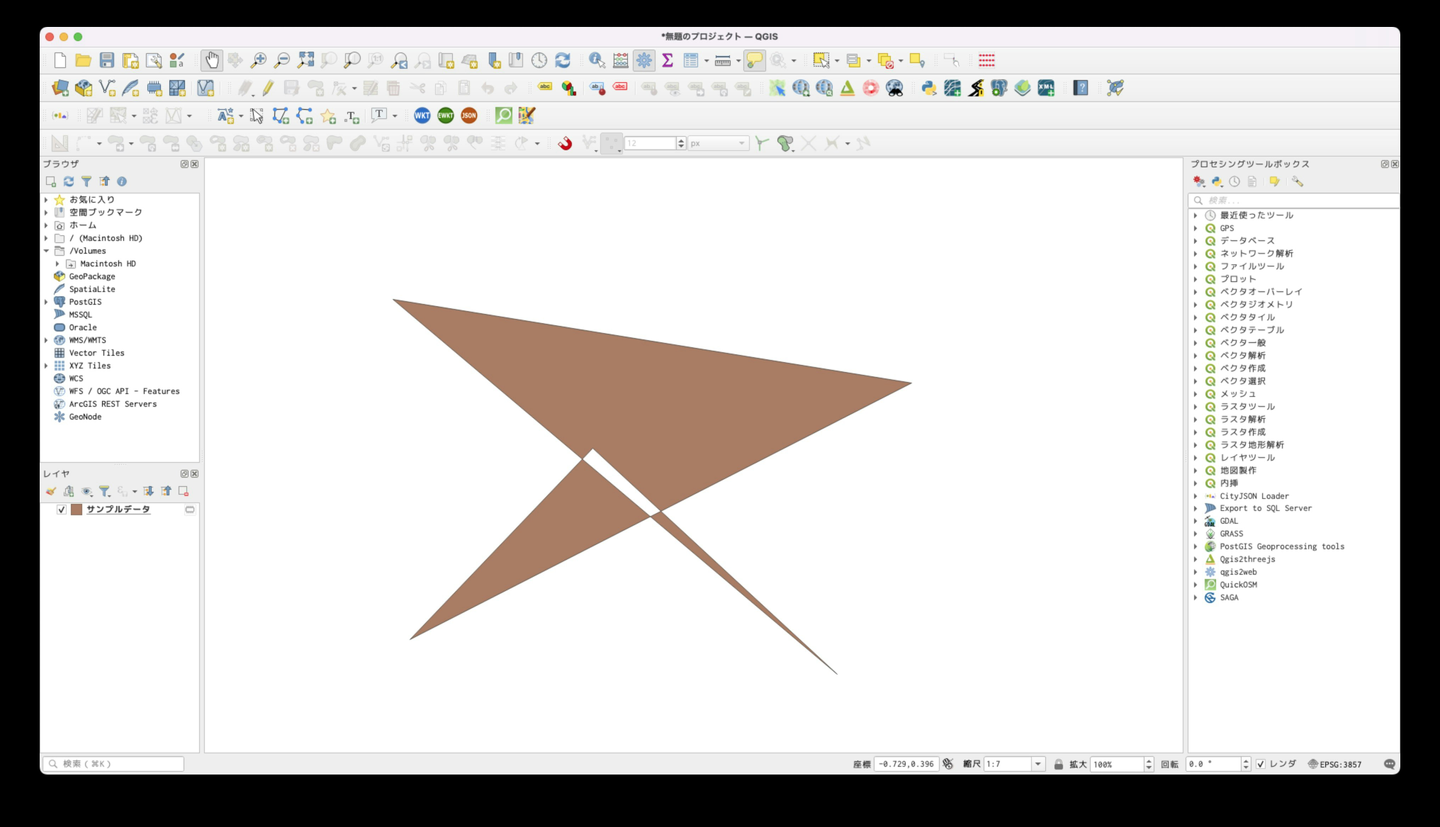The width and height of the screenshot is (1440, 827).
Task: Refresh the Browser panel
Action: click(69, 182)
